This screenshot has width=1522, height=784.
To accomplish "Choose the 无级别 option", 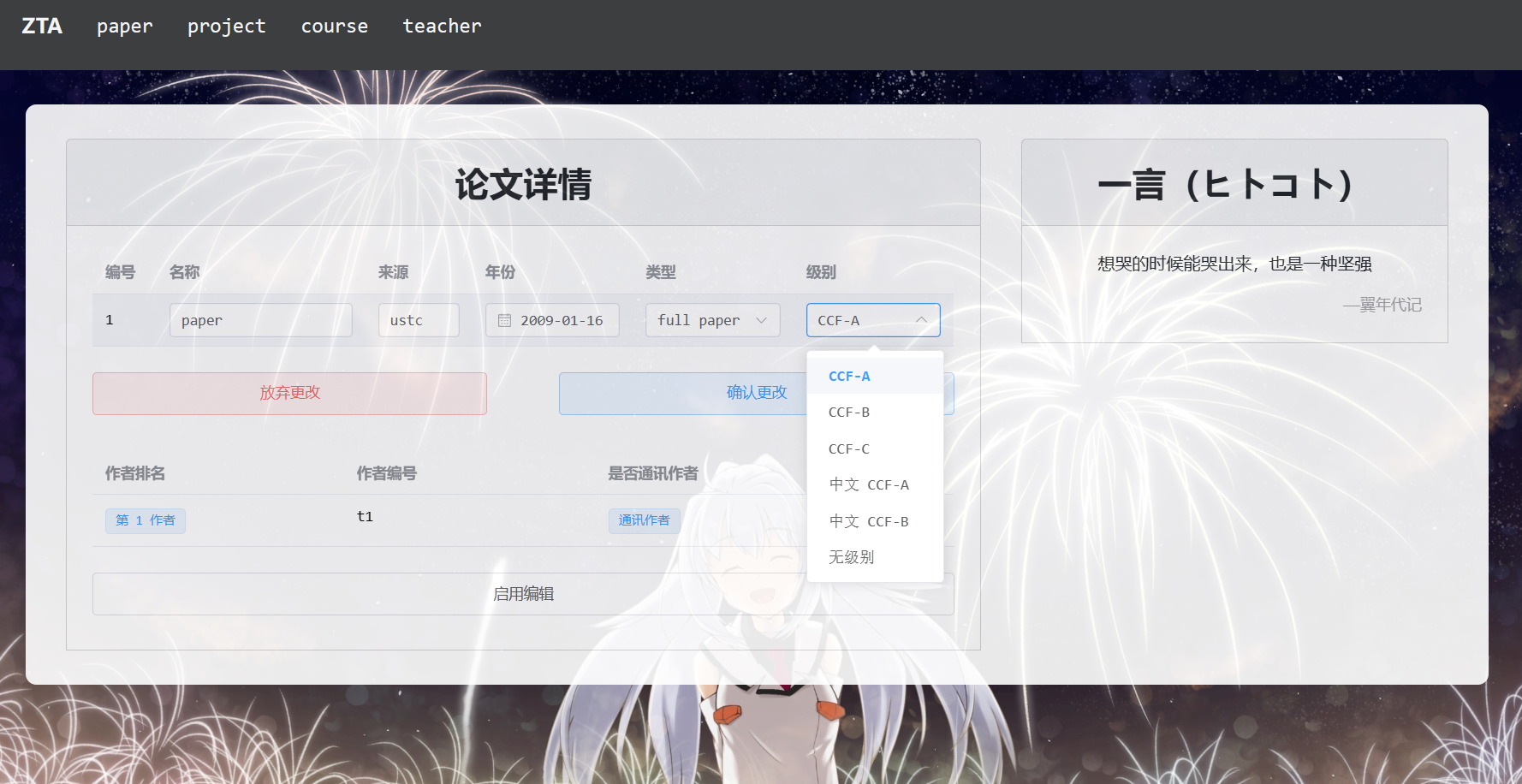I will (x=875, y=557).
